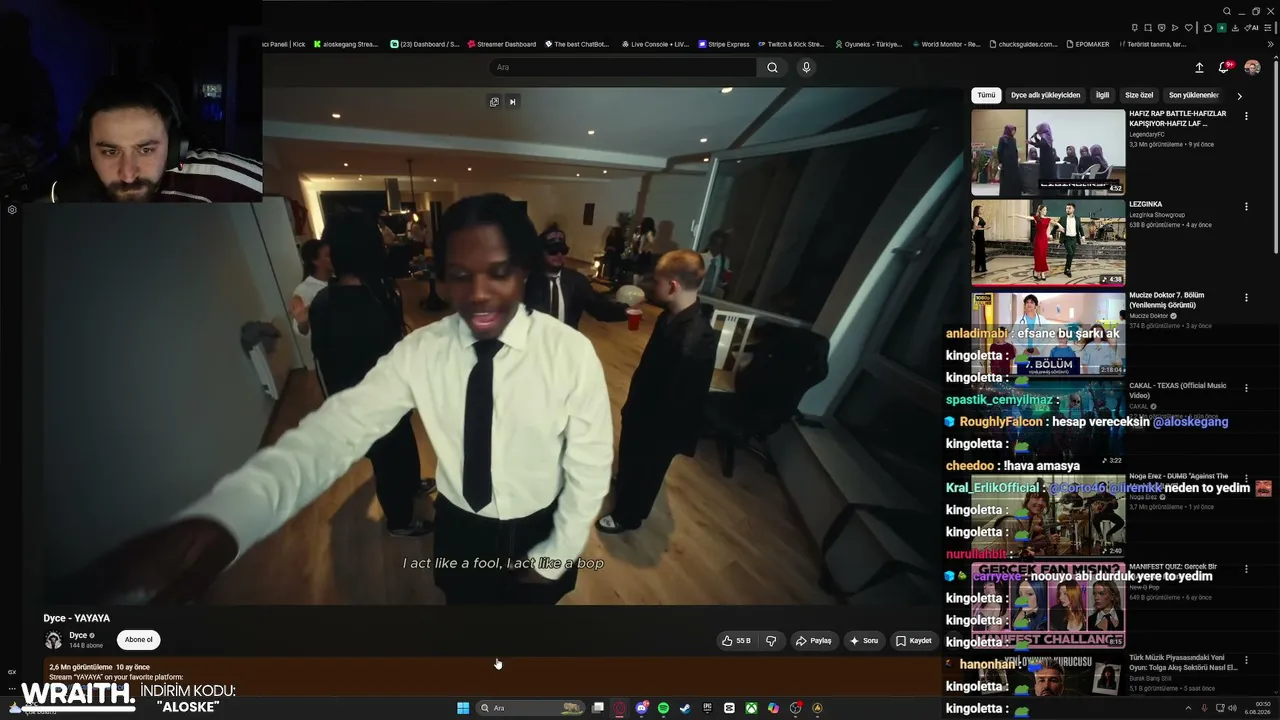Viewport: 1280px width, 720px height.
Task: Open the Streamer Dashboard bookmark
Action: coord(501,44)
